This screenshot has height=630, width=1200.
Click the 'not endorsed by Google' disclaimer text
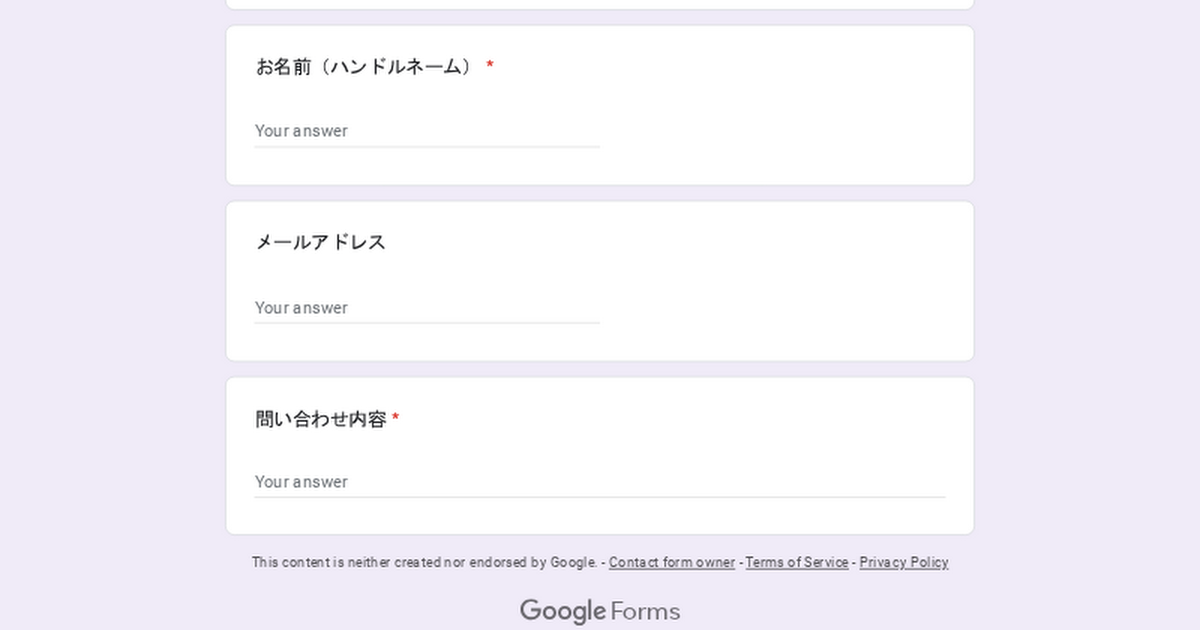click(424, 563)
